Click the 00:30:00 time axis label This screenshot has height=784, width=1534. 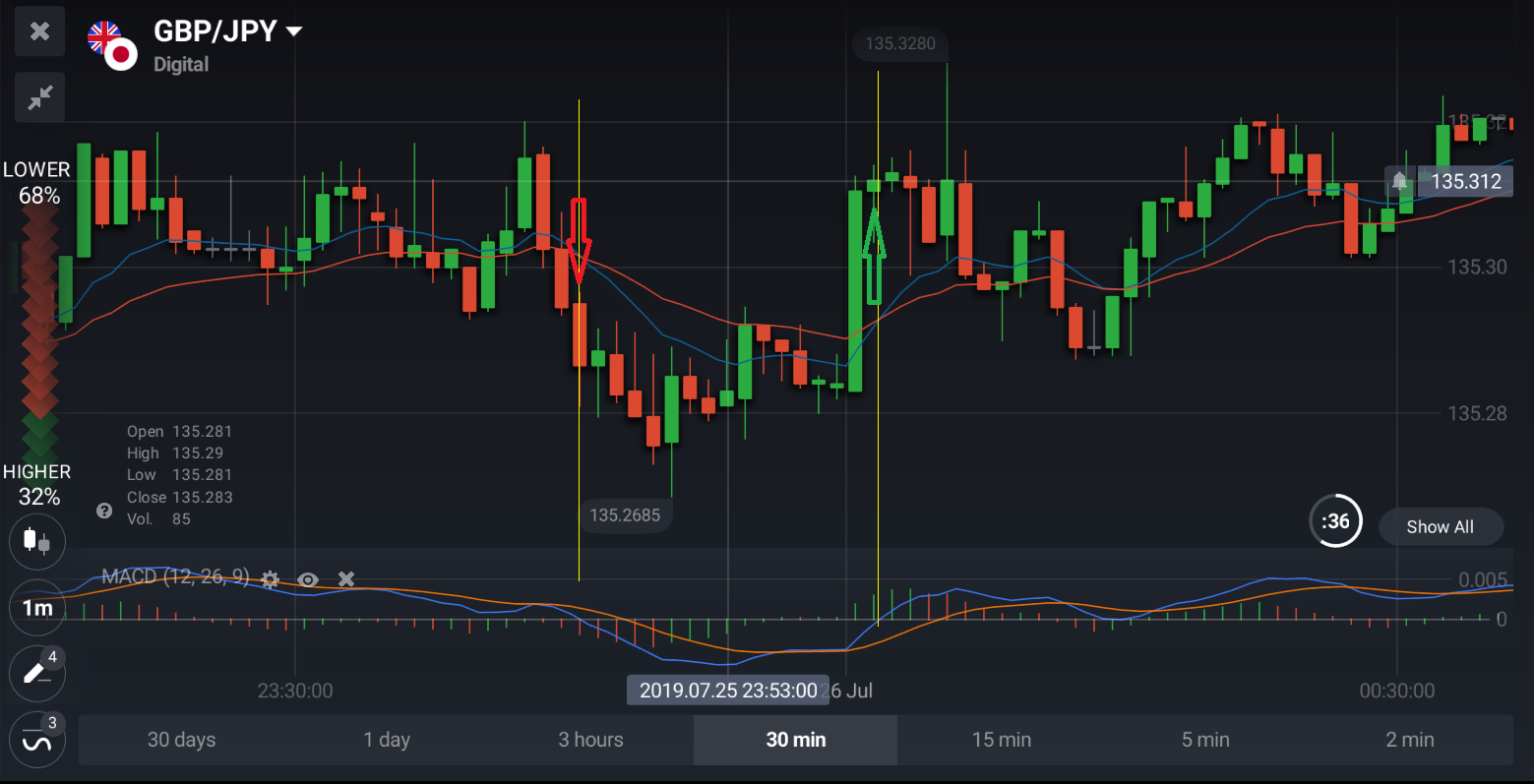tap(1397, 692)
